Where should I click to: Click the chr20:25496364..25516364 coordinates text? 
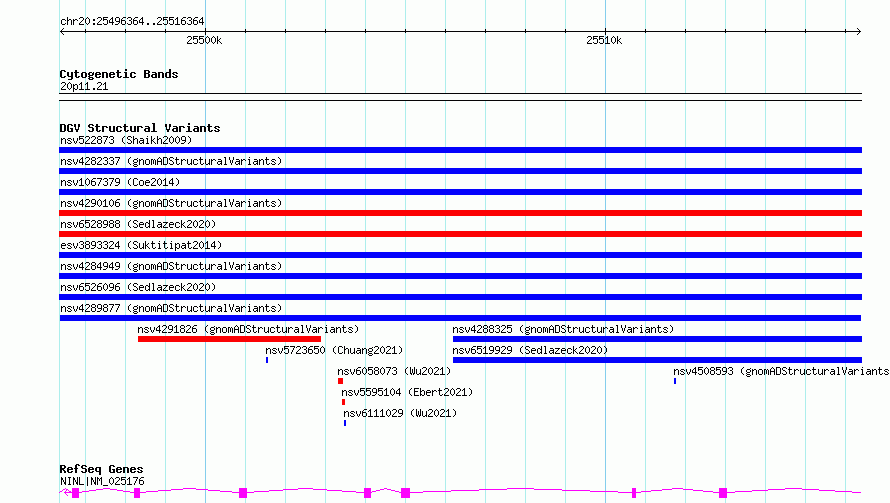point(132,21)
